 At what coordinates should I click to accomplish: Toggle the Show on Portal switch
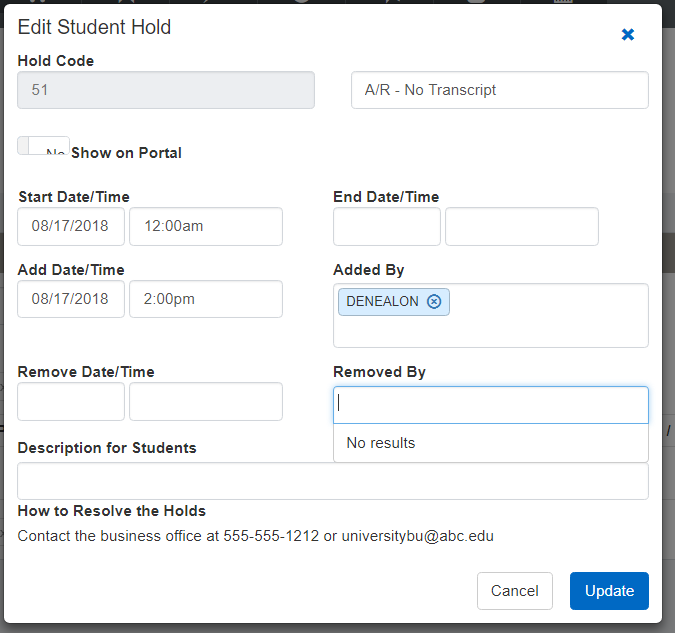[x=43, y=147]
